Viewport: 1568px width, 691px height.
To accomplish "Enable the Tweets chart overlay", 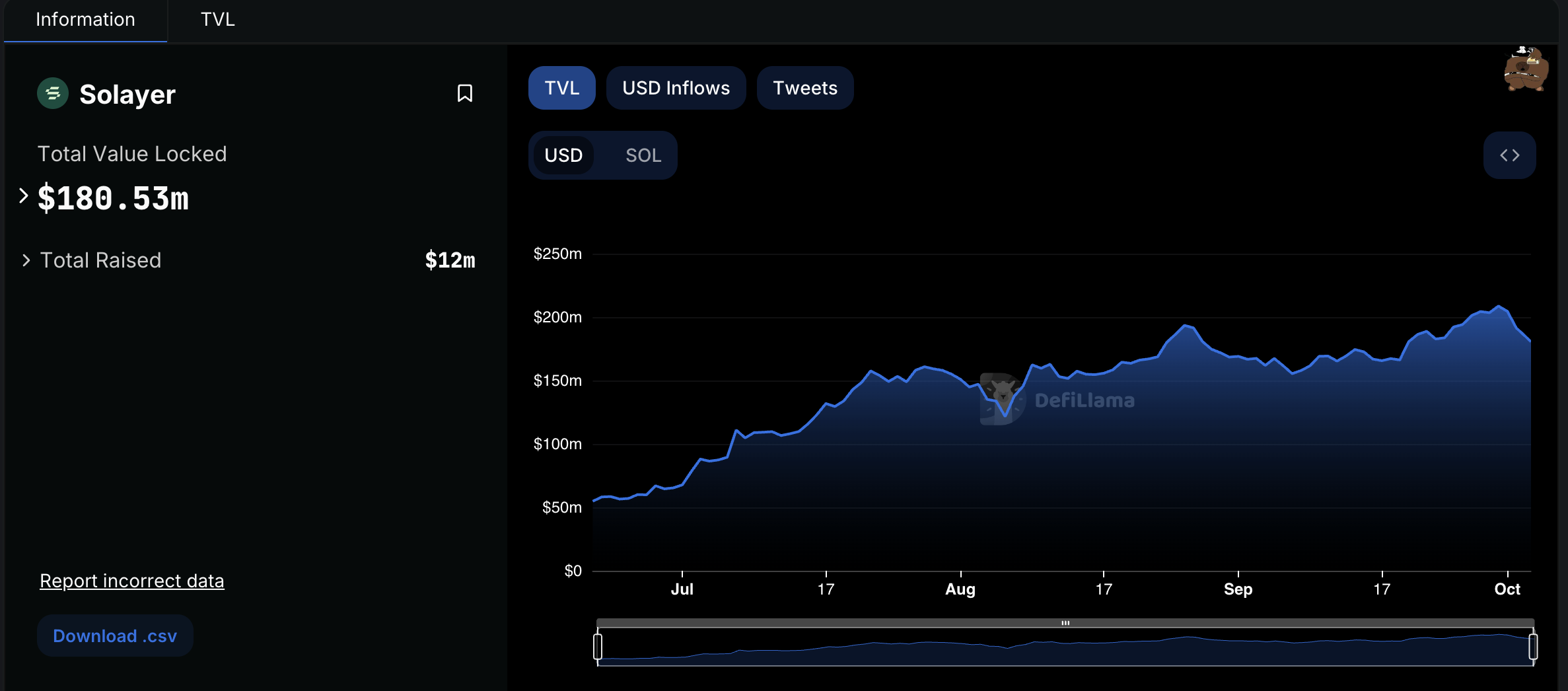I will 804,88.
